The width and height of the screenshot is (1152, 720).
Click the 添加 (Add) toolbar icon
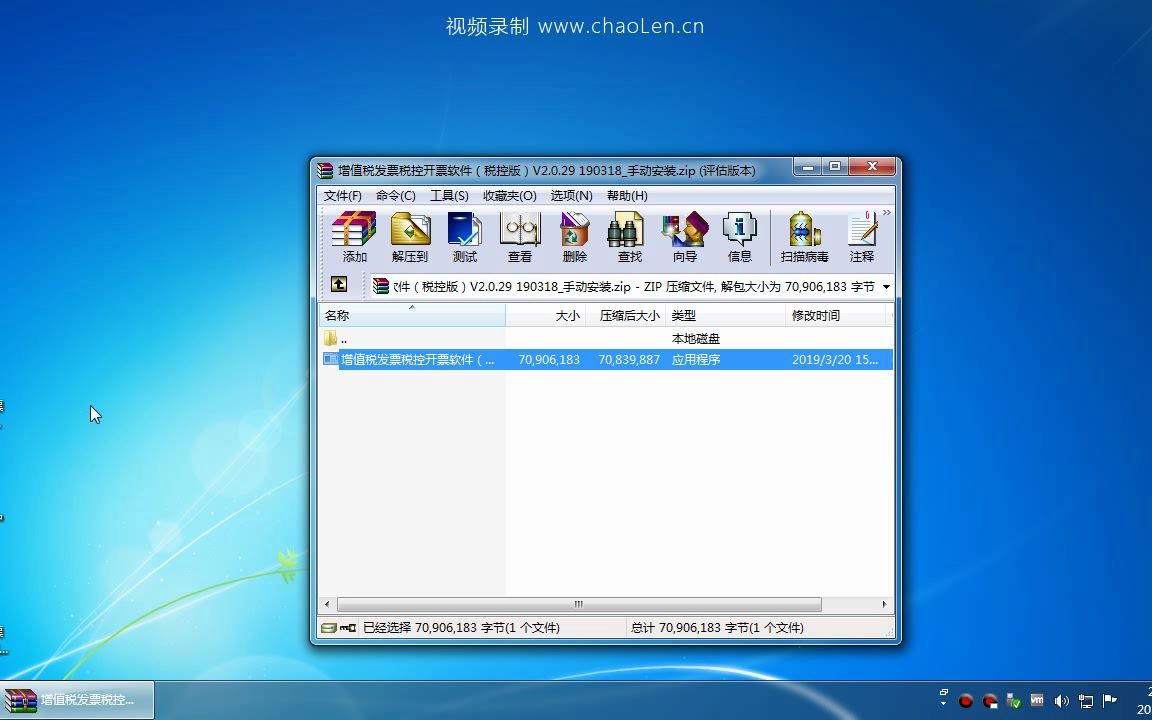[x=354, y=235]
